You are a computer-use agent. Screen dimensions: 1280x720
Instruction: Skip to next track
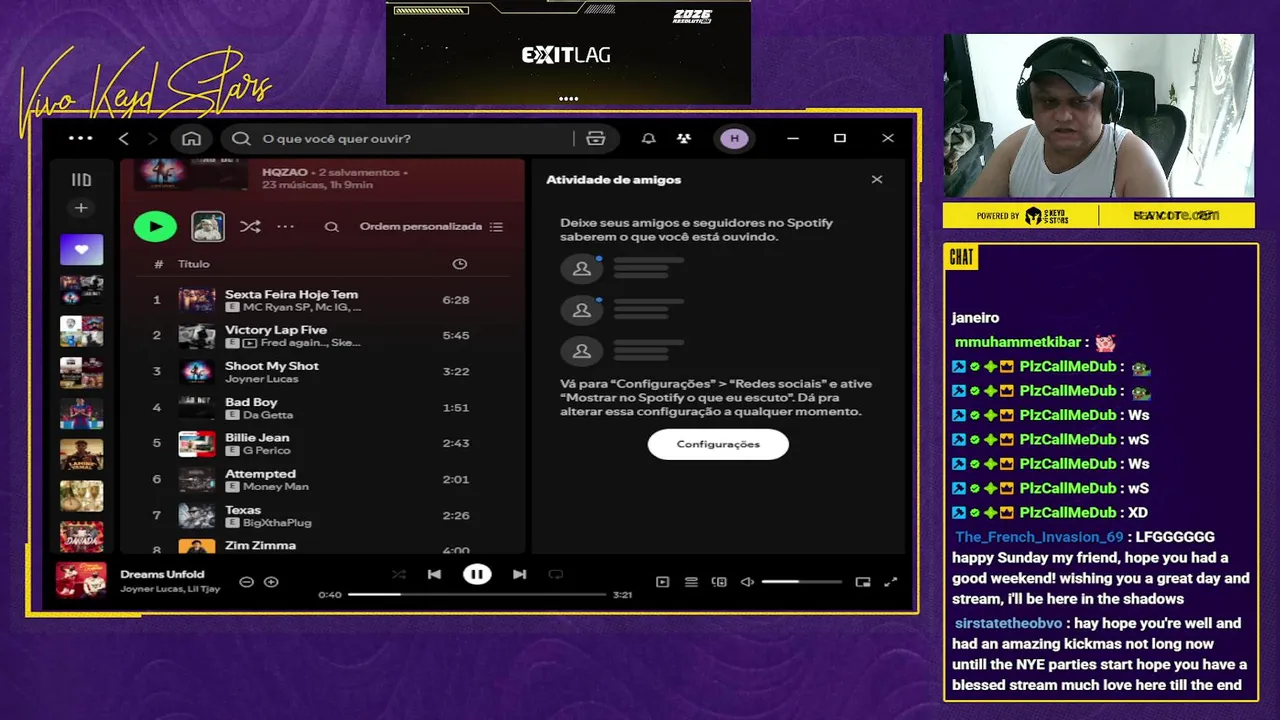pos(519,574)
